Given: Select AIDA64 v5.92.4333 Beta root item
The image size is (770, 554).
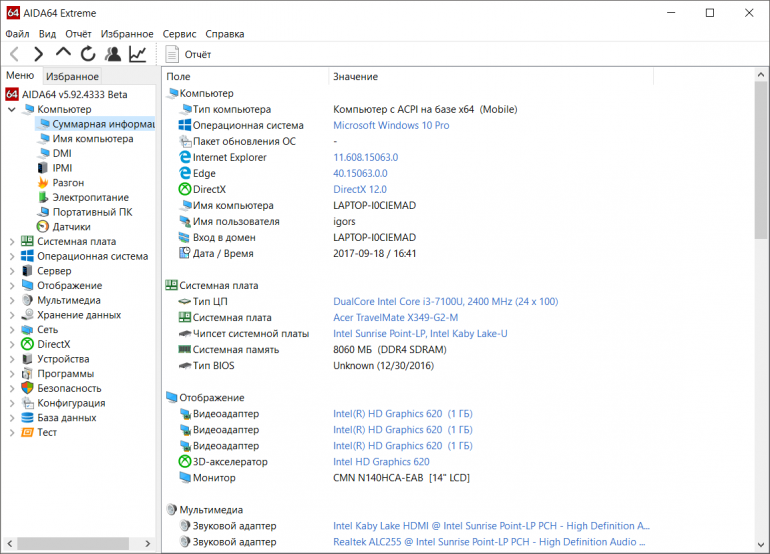Looking at the screenshot, I should 67,94.
